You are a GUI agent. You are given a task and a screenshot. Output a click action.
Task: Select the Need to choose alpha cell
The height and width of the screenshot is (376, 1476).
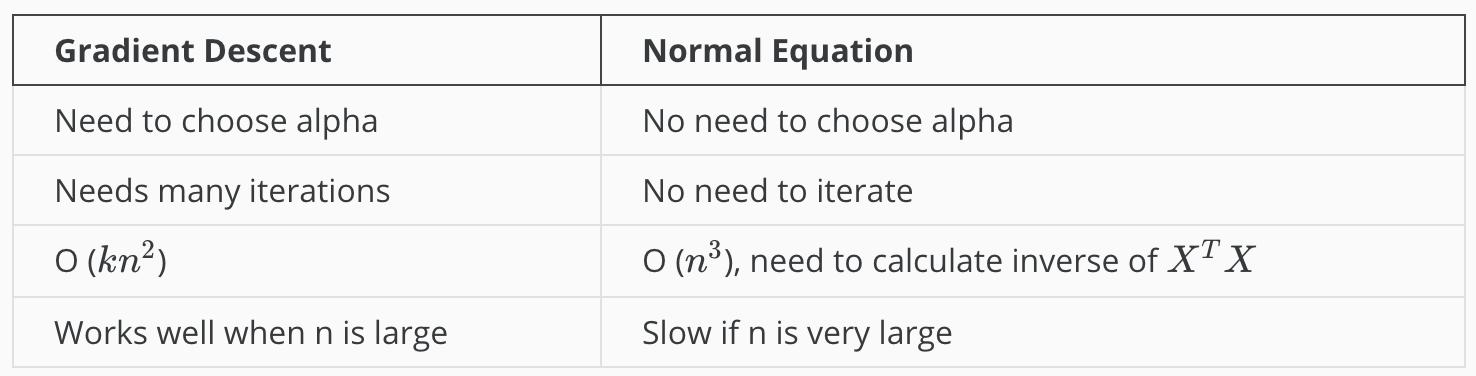pyautogui.click(x=307, y=120)
